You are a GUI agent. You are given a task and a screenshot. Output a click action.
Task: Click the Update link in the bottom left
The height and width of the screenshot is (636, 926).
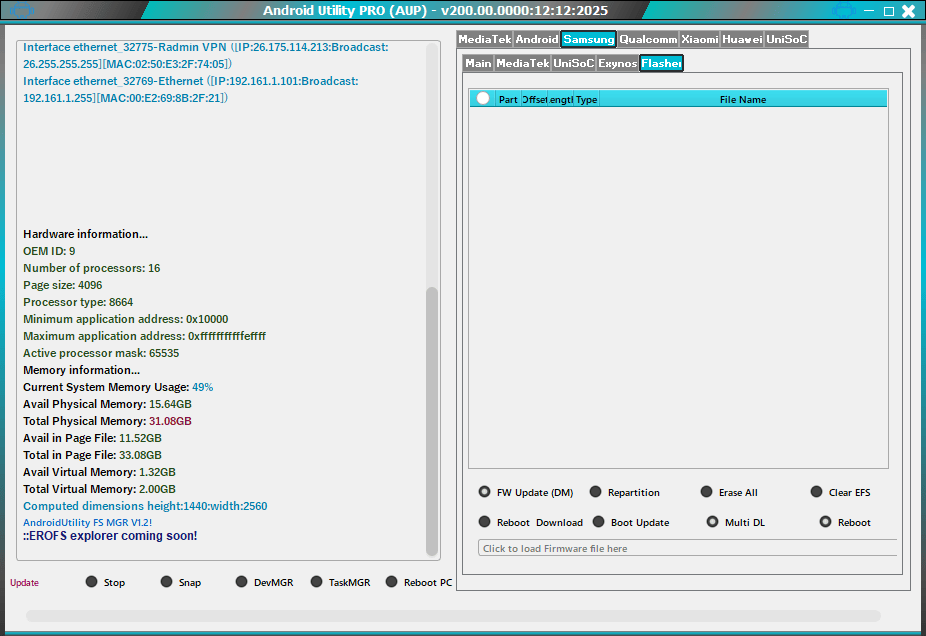(24, 583)
